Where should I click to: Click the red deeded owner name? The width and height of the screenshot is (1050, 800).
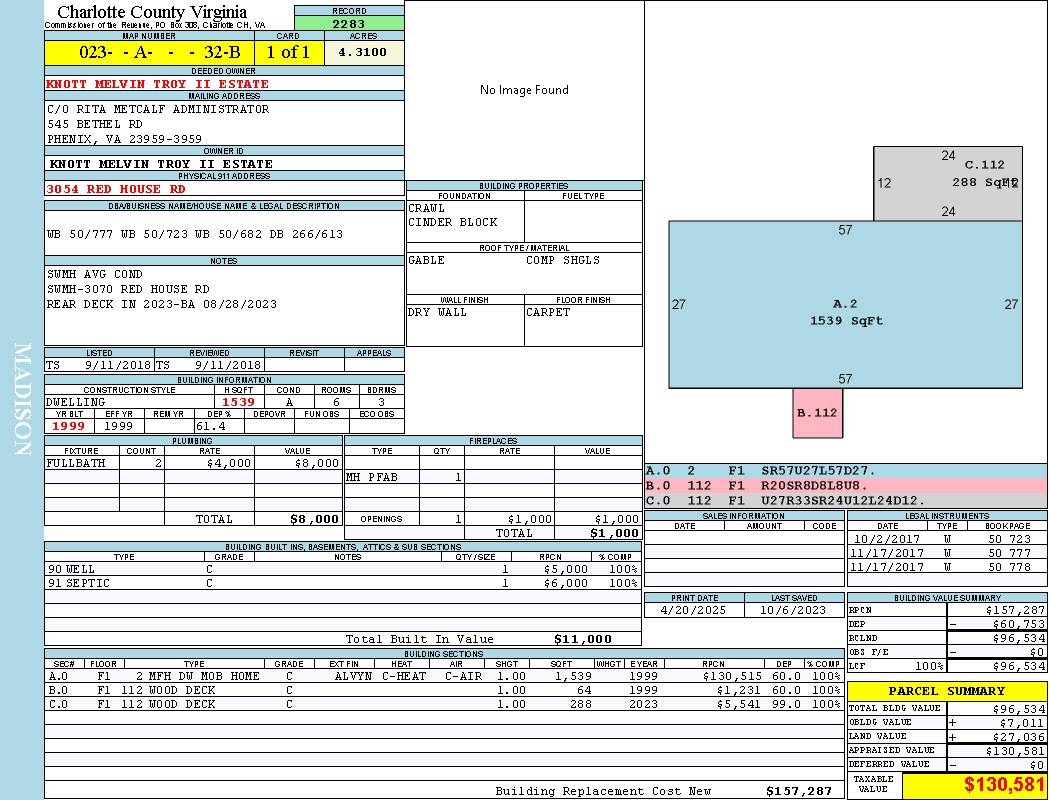[158, 84]
